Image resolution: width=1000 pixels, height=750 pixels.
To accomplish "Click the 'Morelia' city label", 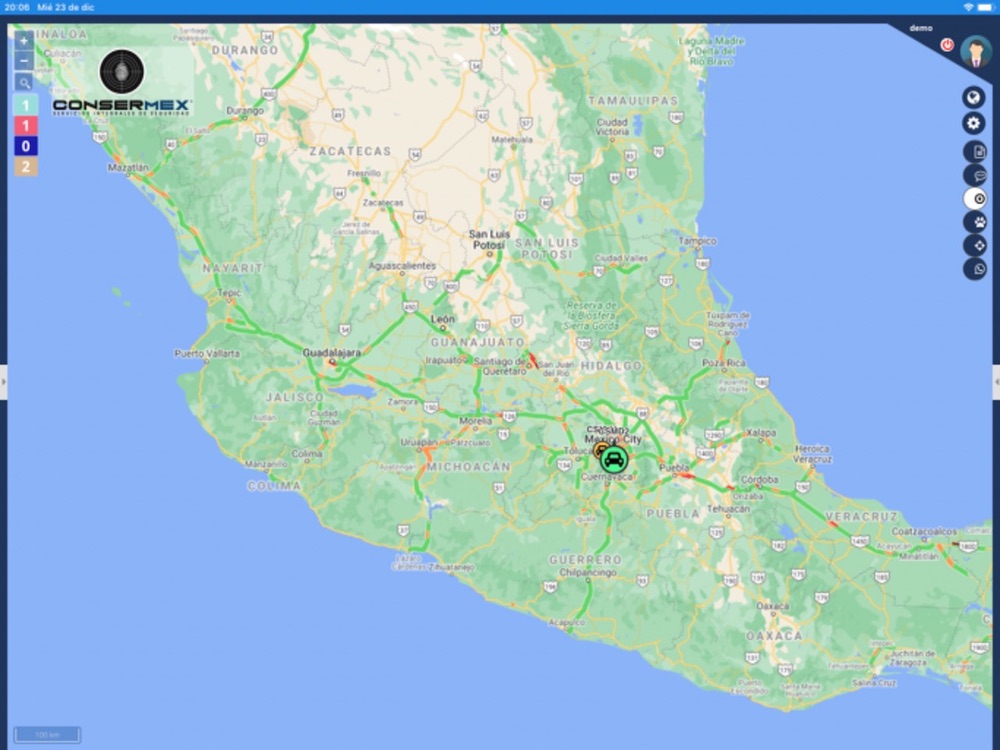I will click(475, 421).
